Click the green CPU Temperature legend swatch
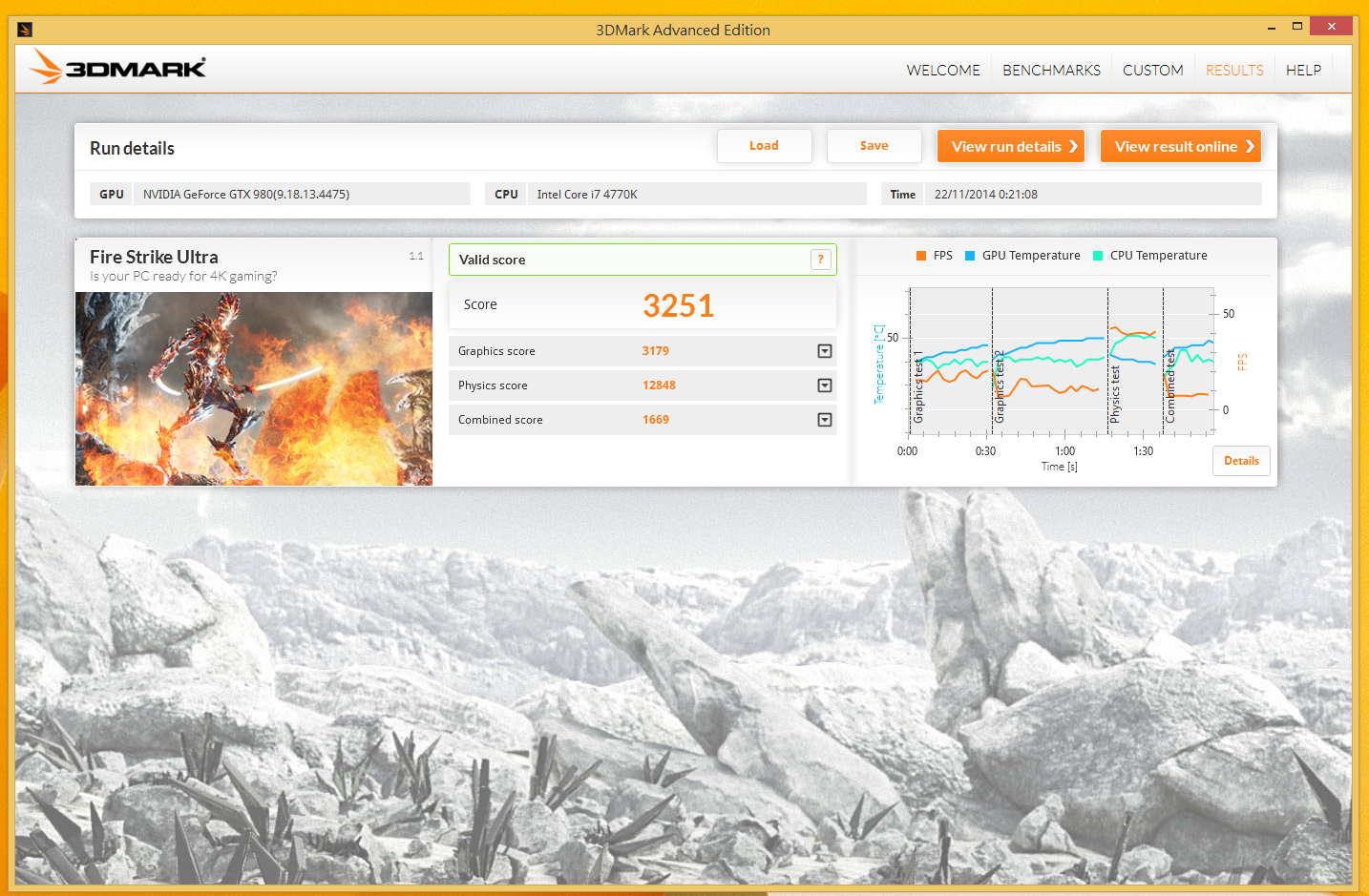1369x896 pixels. pos(1098,256)
